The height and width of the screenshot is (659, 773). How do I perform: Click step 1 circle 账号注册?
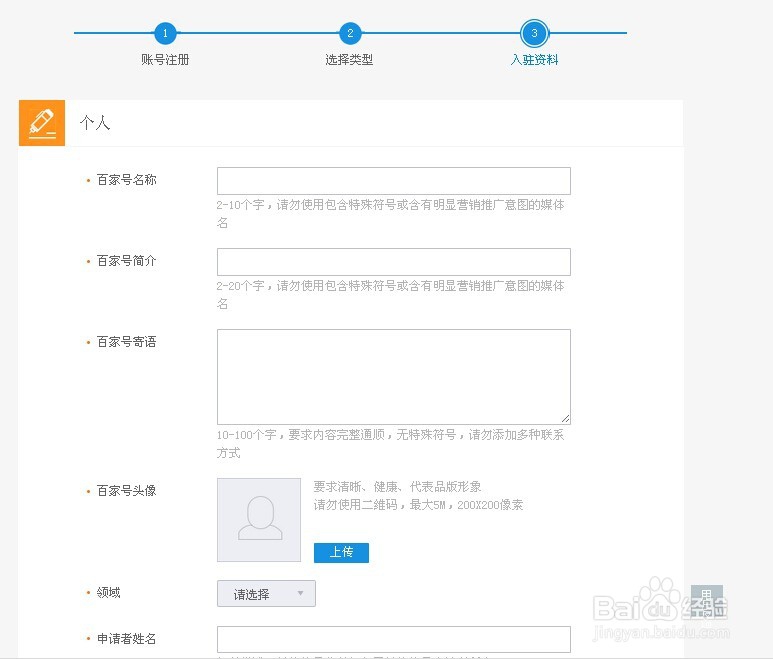[165, 33]
